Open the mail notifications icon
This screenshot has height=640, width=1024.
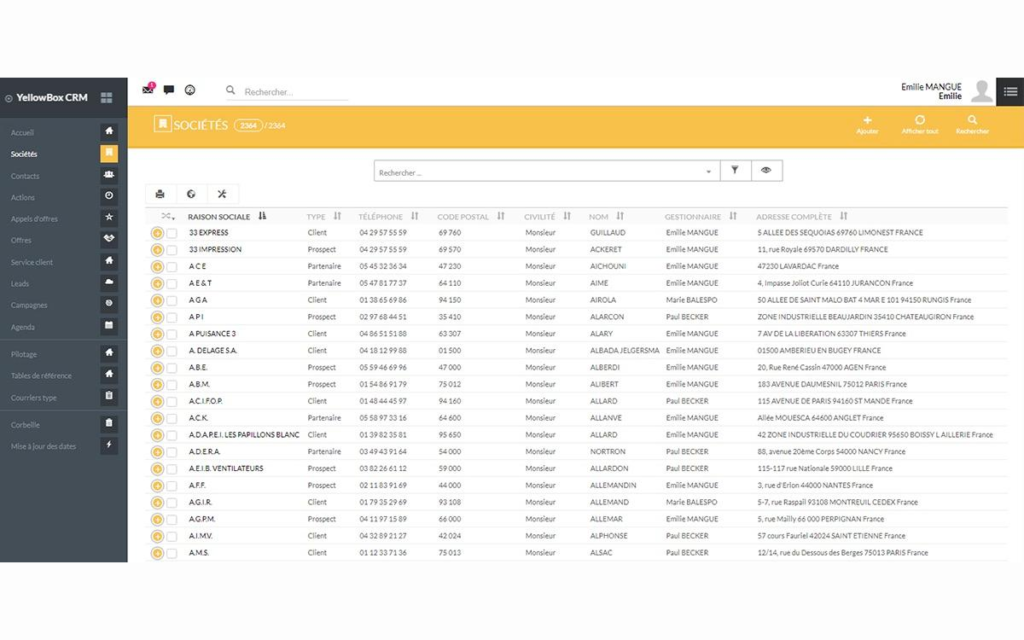click(148, 89)
